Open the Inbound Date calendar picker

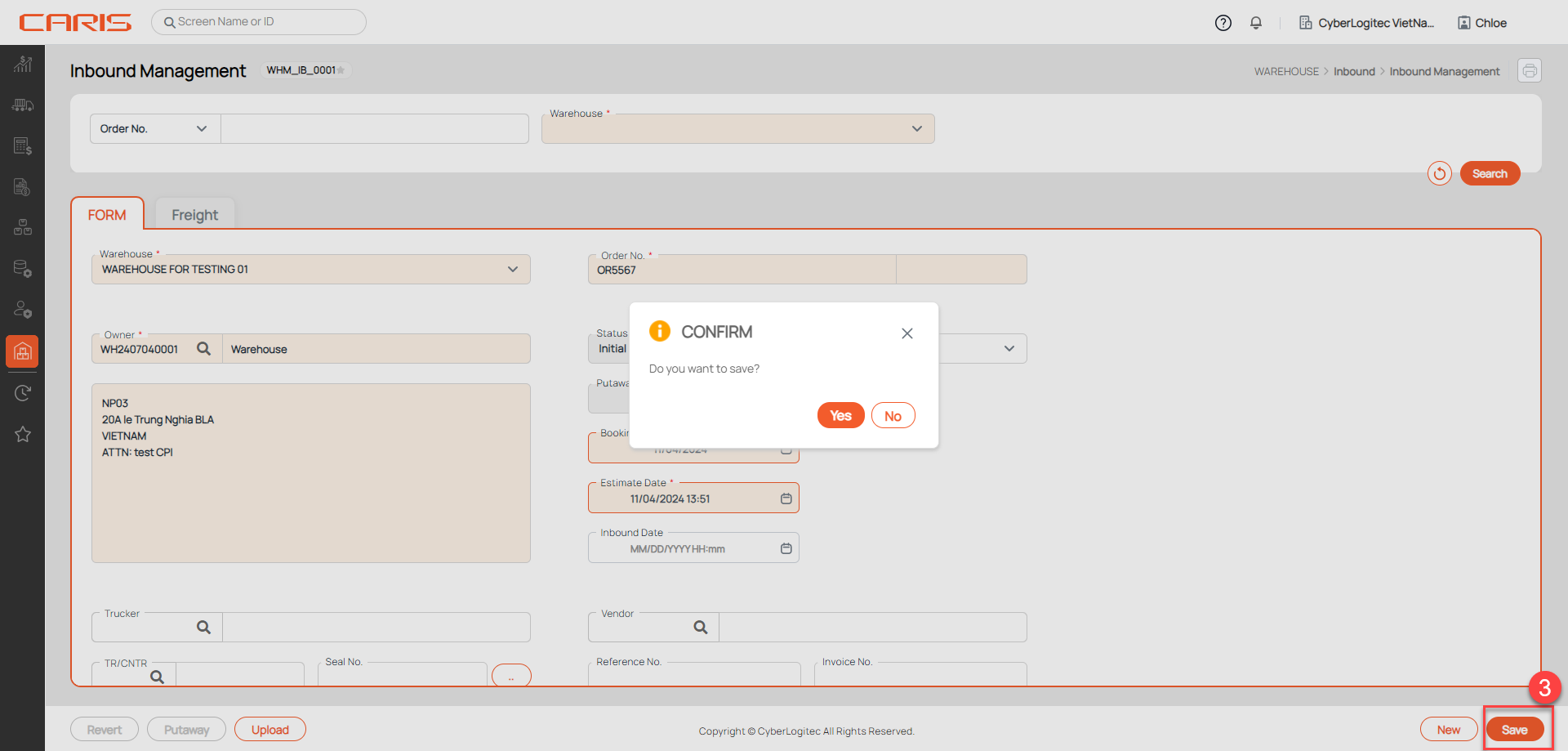tap(786, 548)
